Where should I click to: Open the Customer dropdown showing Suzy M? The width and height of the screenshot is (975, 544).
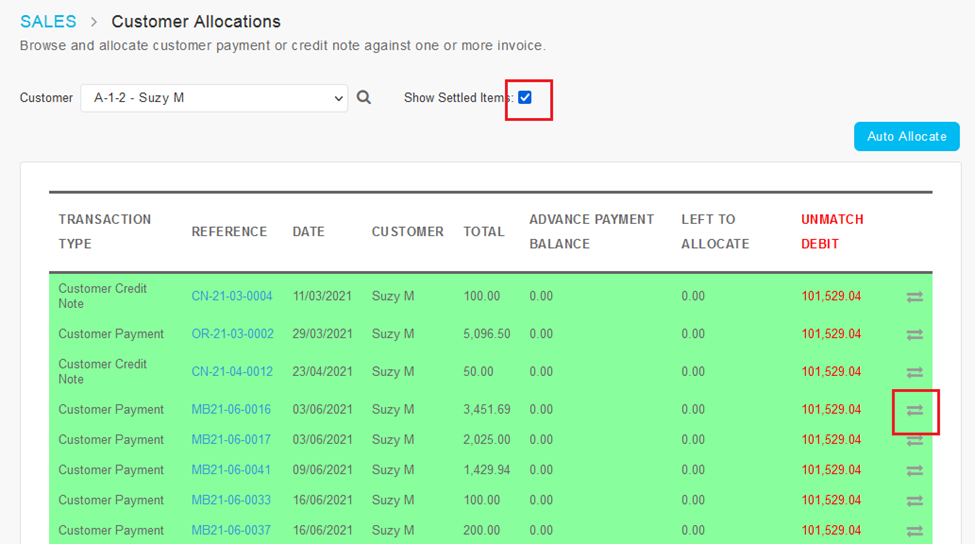(x=214, y=98)
